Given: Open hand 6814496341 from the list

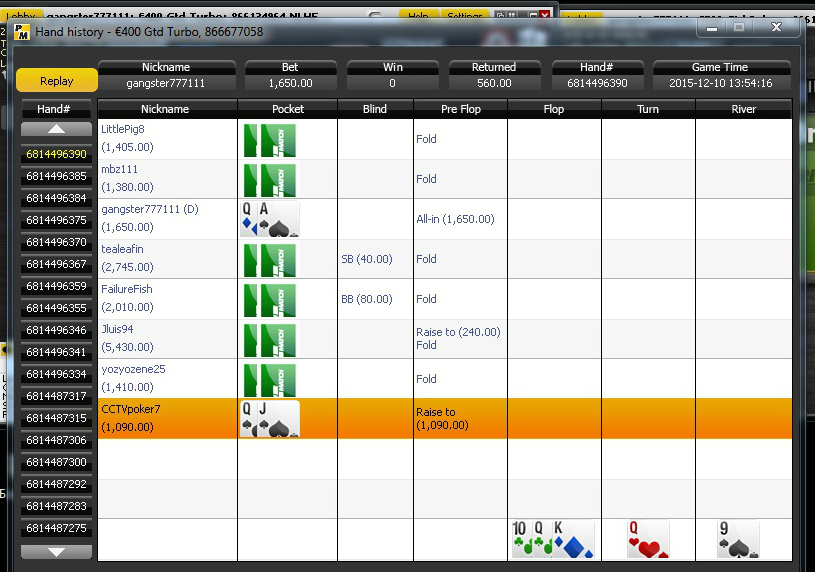Looking at the screenshot, I should [57, 352].
